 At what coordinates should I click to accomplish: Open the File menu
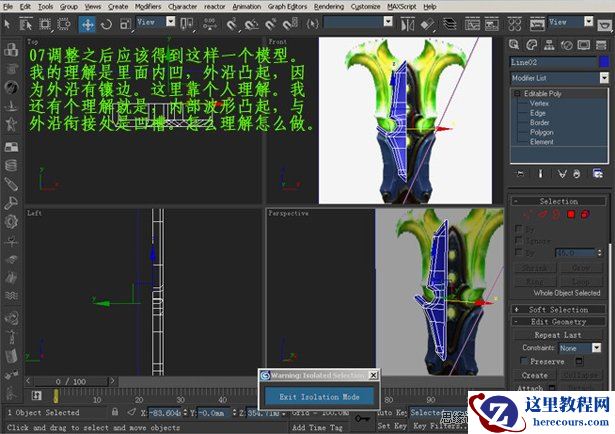pyautogui.click(x=8, y=7)
